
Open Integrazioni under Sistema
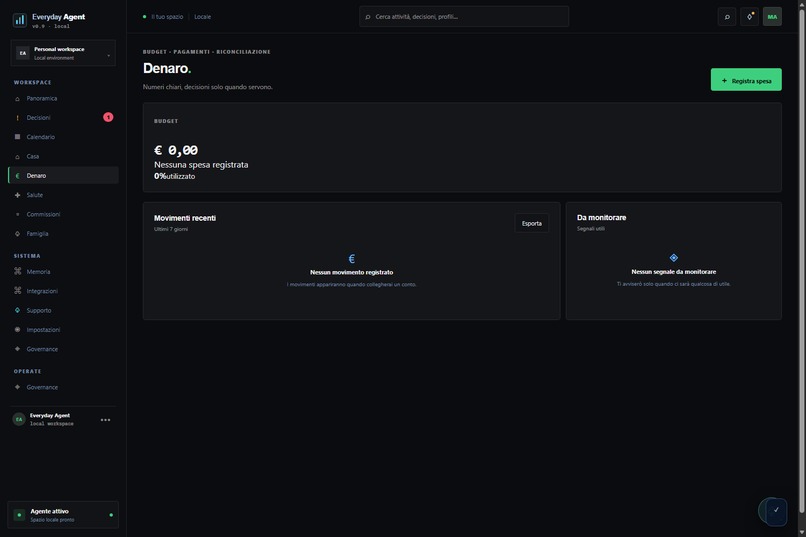(x=63, y=291)
